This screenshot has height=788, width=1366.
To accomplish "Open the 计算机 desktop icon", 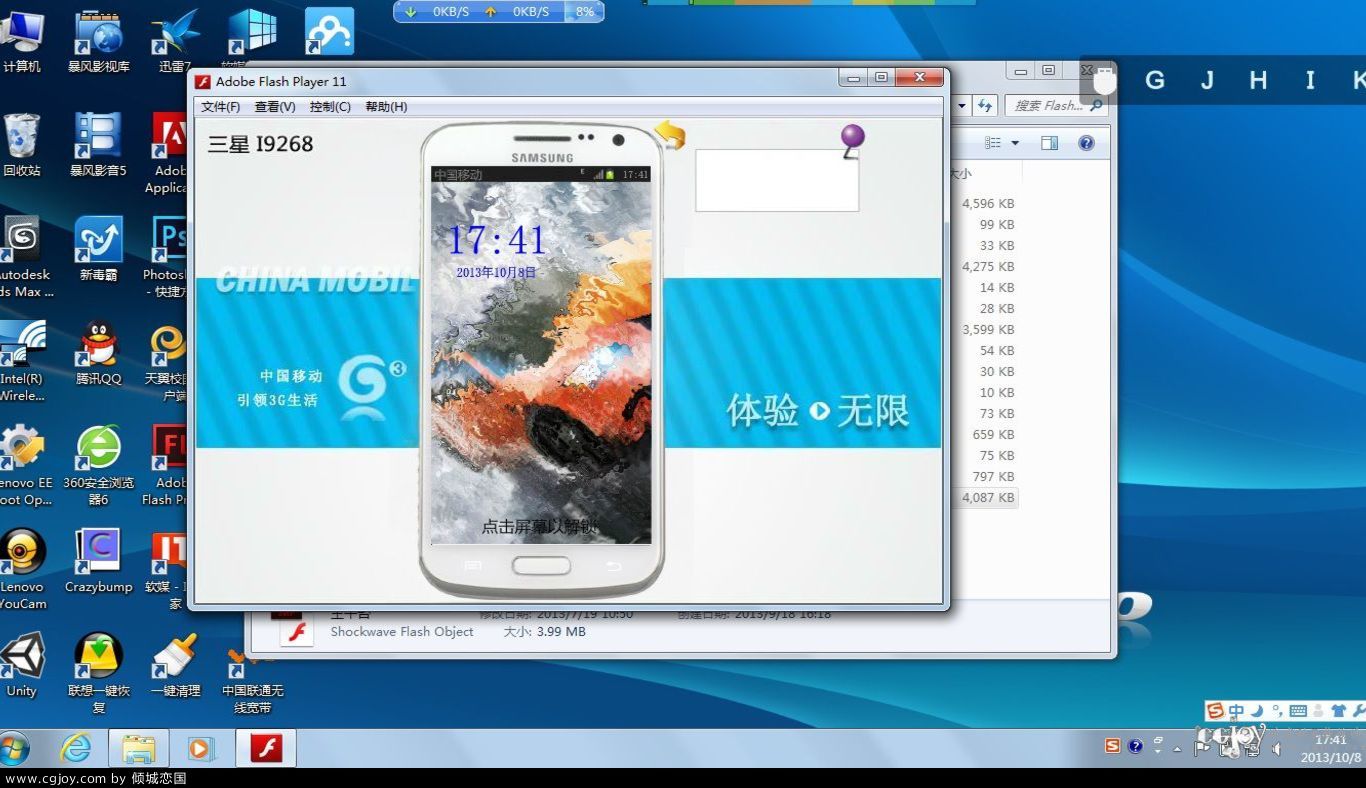I will [x=22, y=42].
